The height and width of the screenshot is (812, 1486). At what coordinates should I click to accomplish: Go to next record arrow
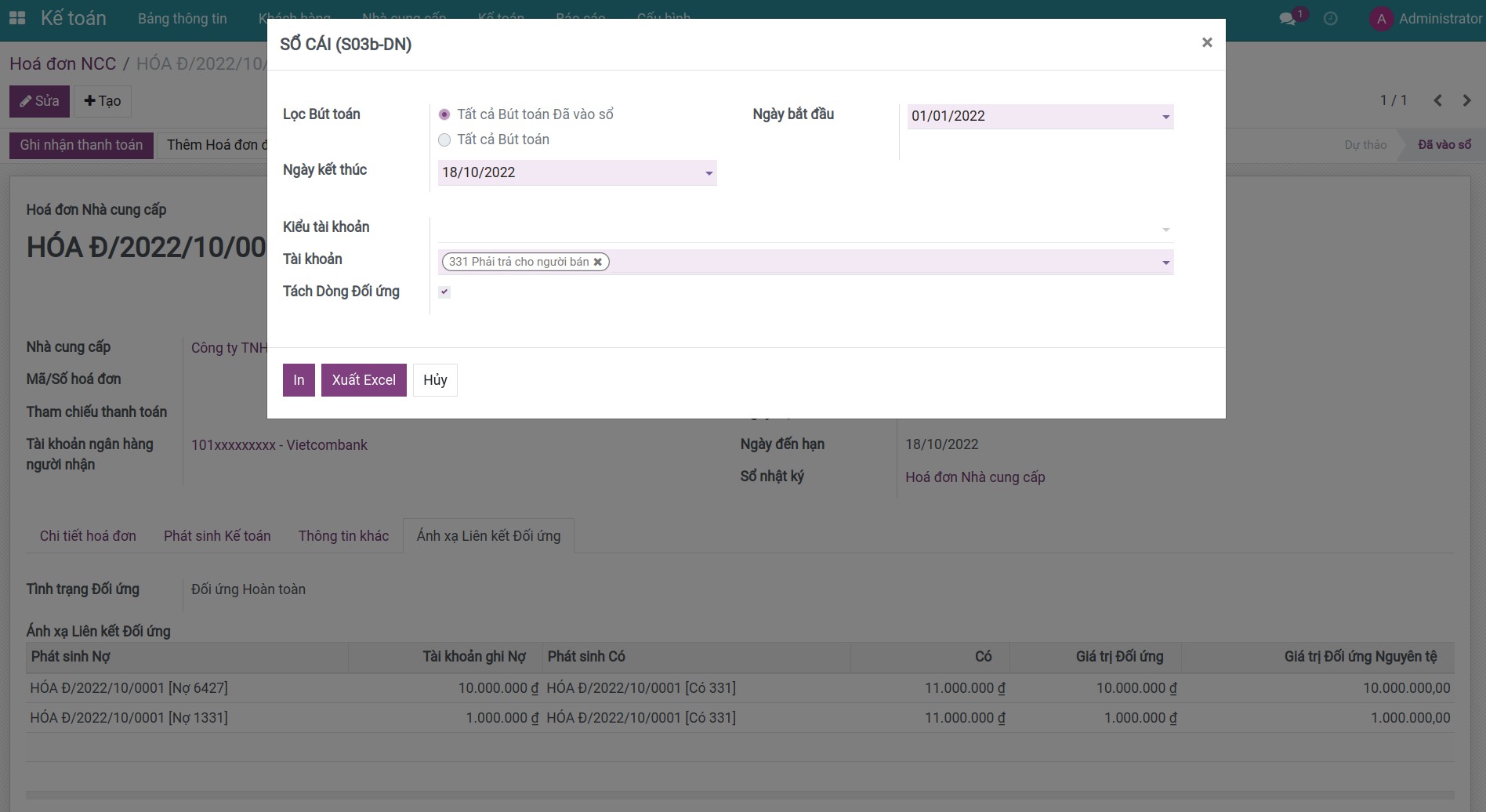pyautogui.click(x=1466, y=100)
